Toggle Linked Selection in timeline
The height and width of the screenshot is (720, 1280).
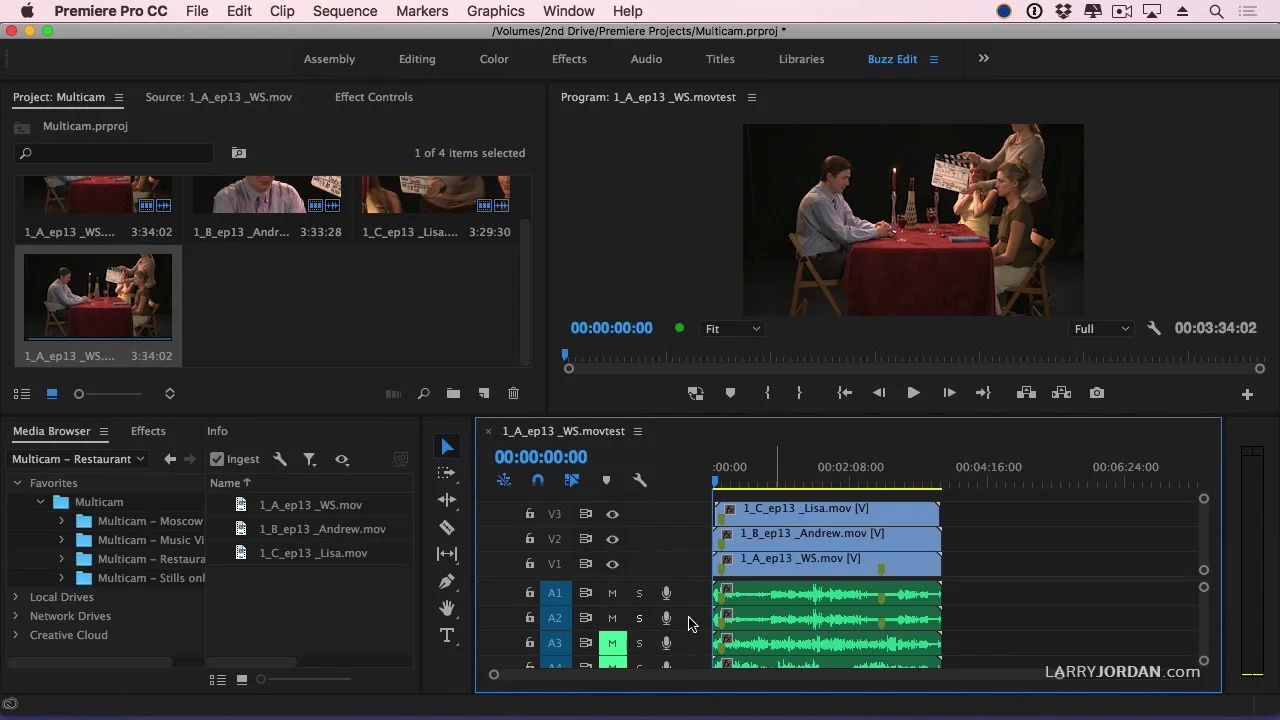tap(572, 480)
